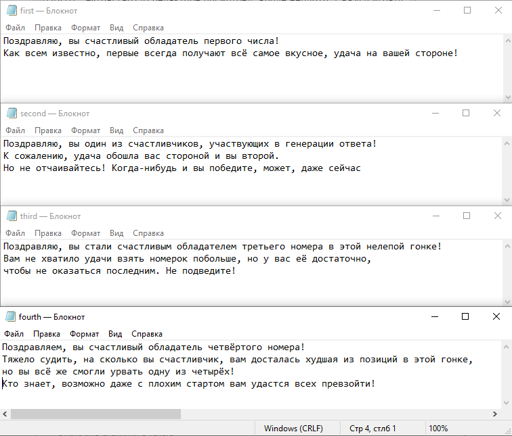This screenshot has height=436, width=512.
Task: Click the line starting 'Тяжело судить'
Action: pyautogui.click(x=237, y=359)
